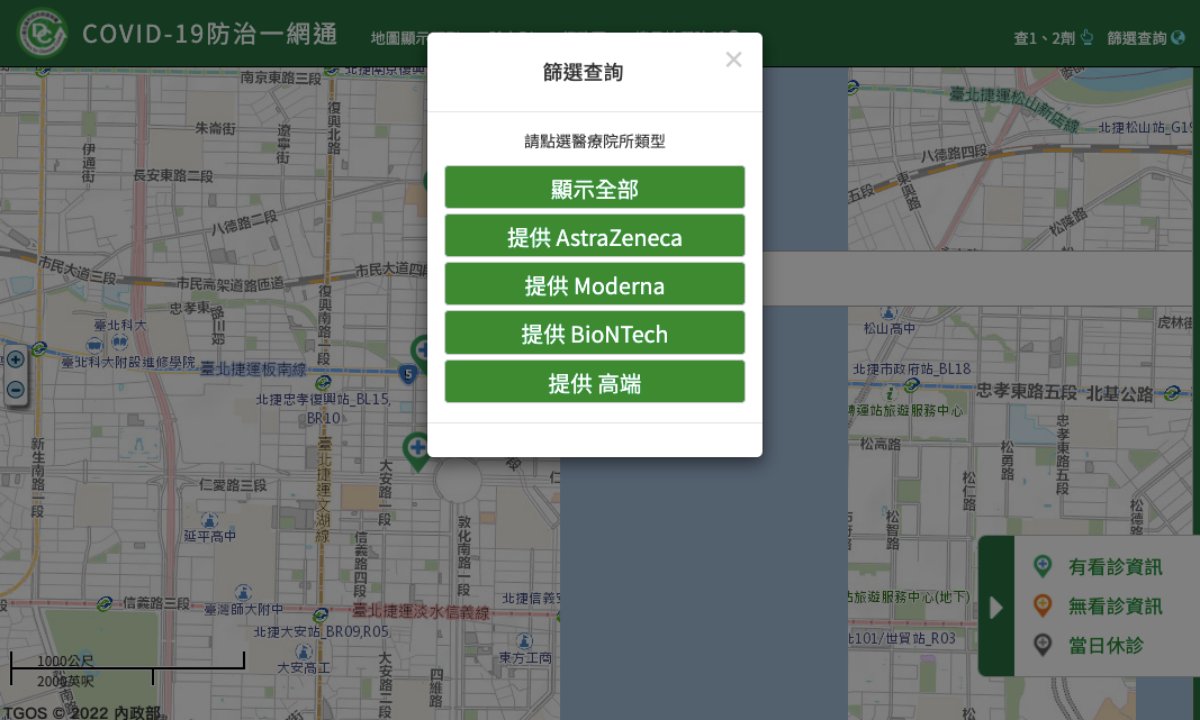Image resolution: width=1200 pixels, height=720 pixels.
Task: Filter clinics by 提供 Moderna
Action: [594, 285]
